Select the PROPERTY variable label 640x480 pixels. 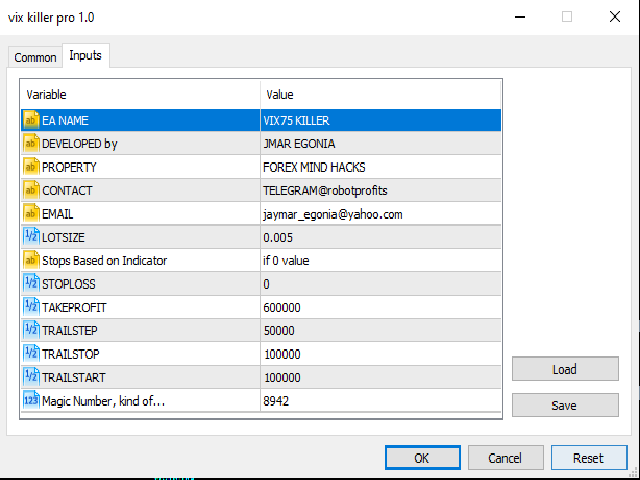point(69,167)
